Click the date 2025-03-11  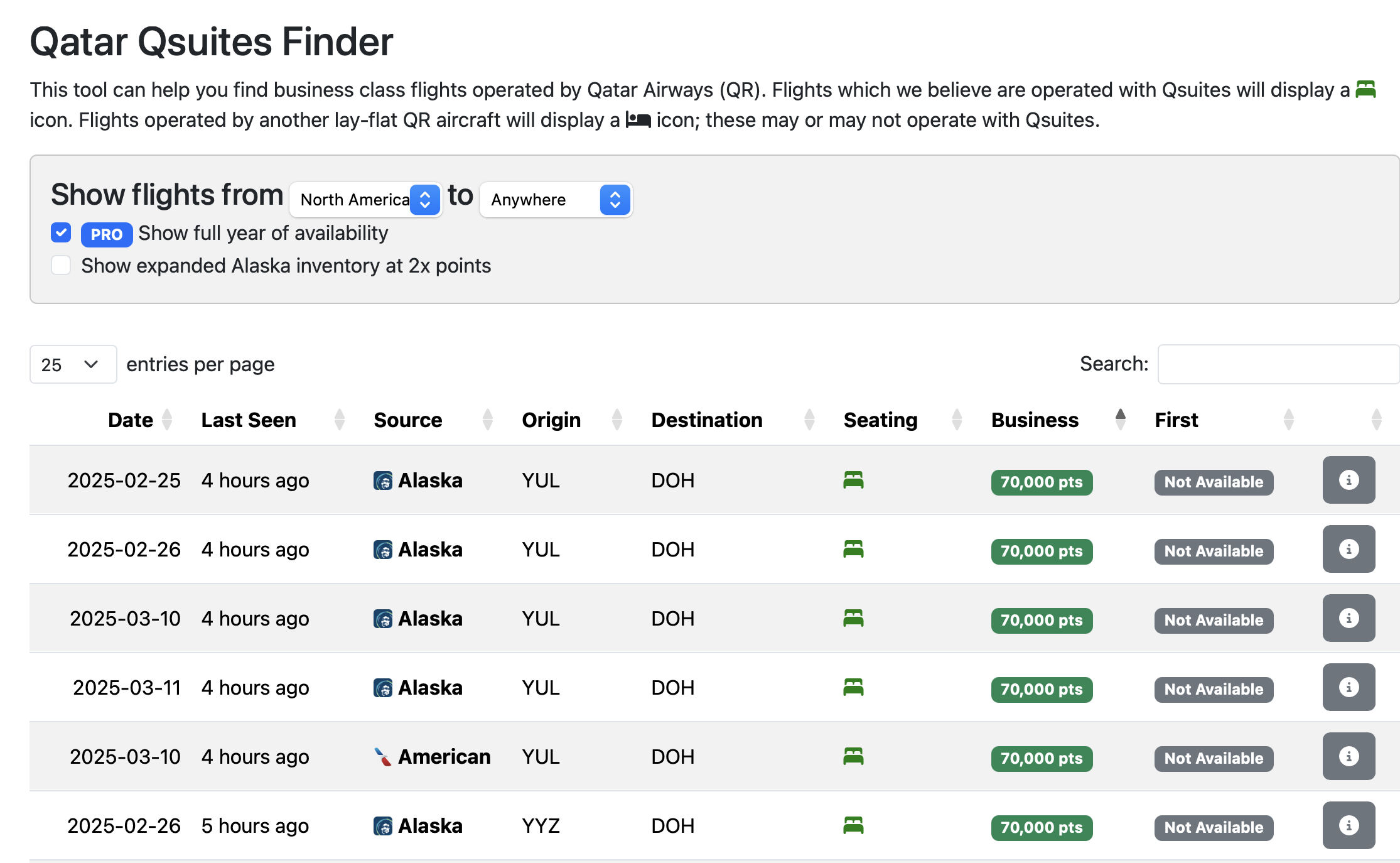click(x=127, y=688)
